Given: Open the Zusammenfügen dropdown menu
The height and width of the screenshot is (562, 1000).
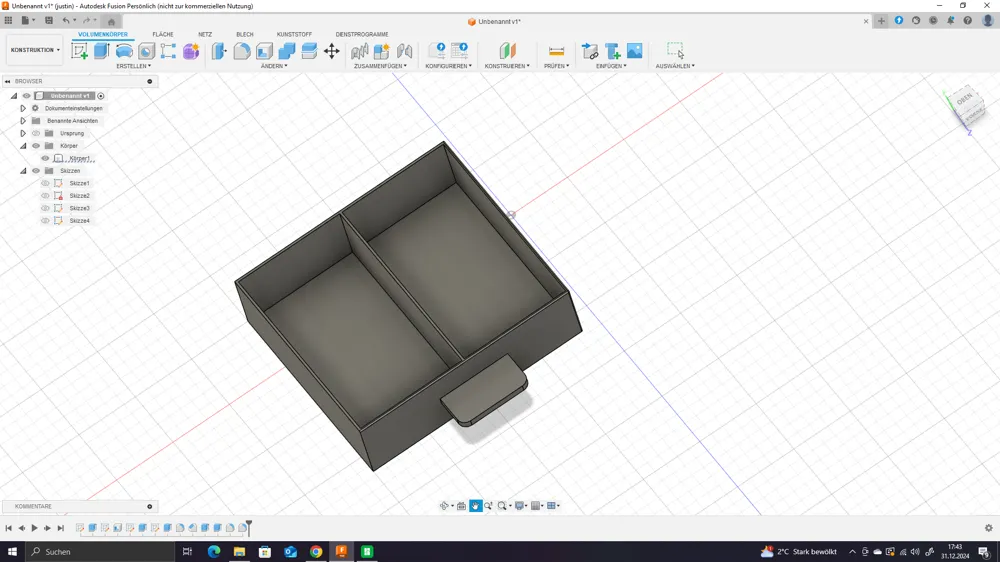Looking at the screenshot, I should coord(380,66).
